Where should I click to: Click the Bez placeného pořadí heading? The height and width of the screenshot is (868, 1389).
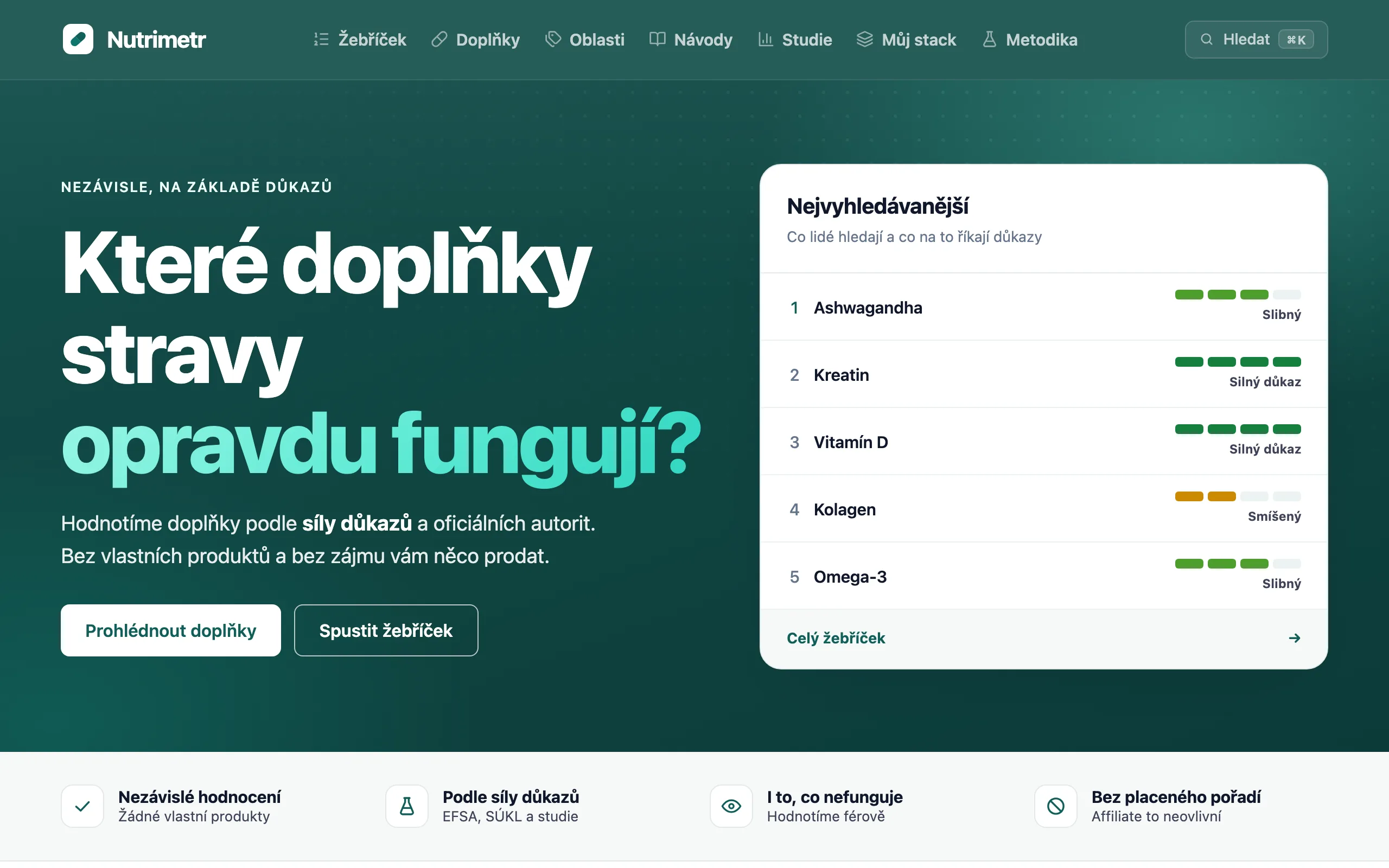(1176, 797)
